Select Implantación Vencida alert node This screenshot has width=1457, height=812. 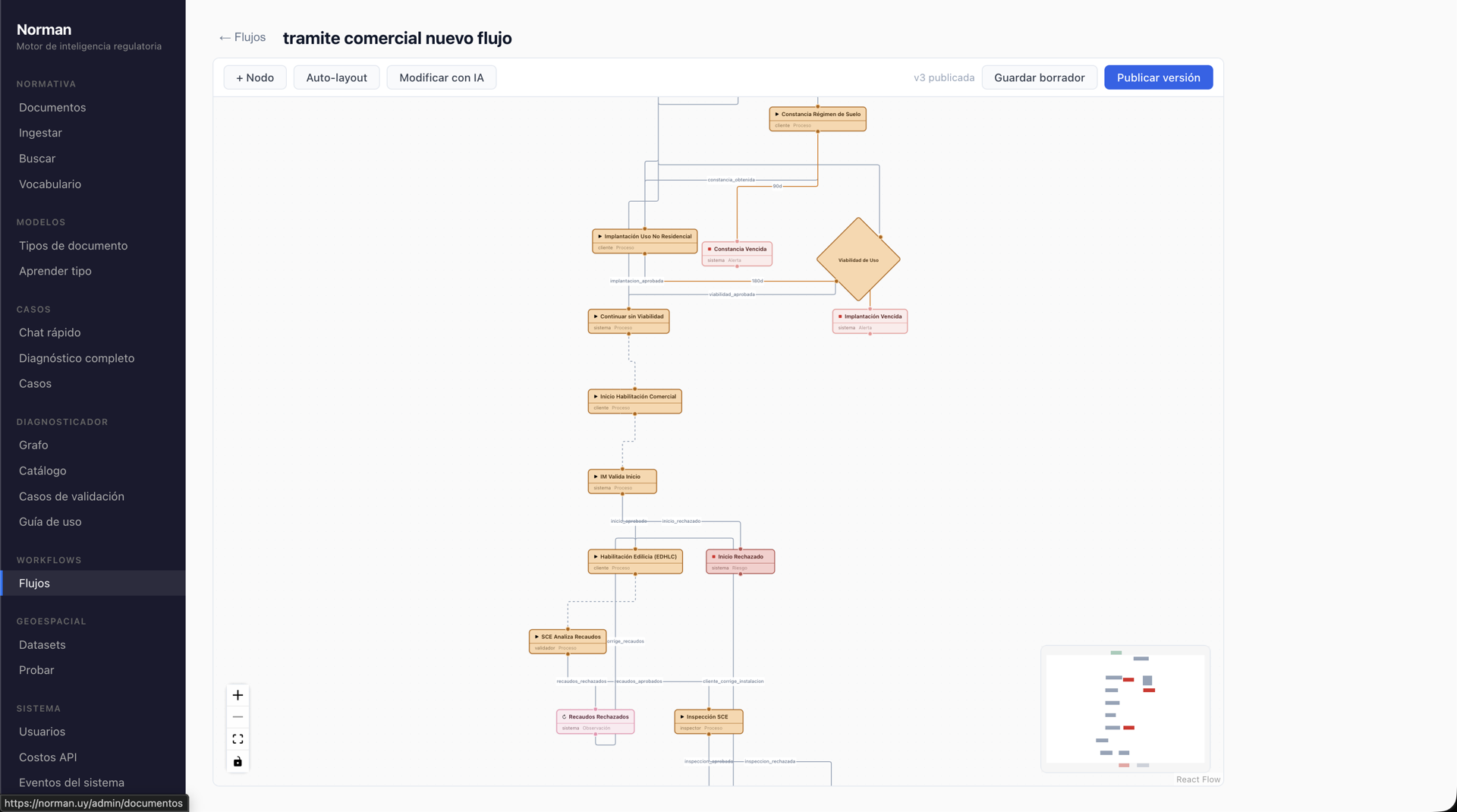pos(870,322)
